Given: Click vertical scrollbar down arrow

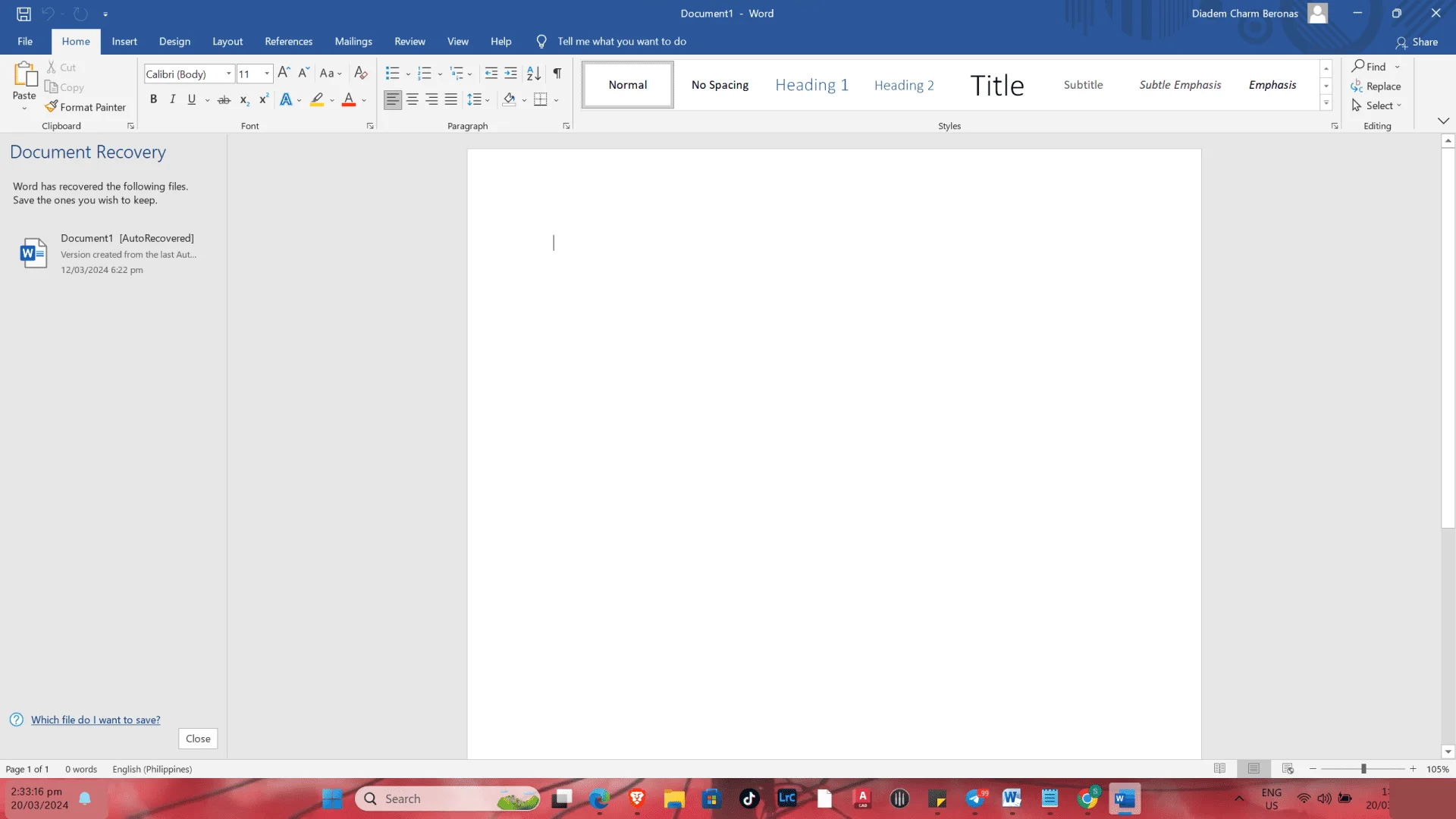Looking at the screenshot, I should (x=1448, y=752).
